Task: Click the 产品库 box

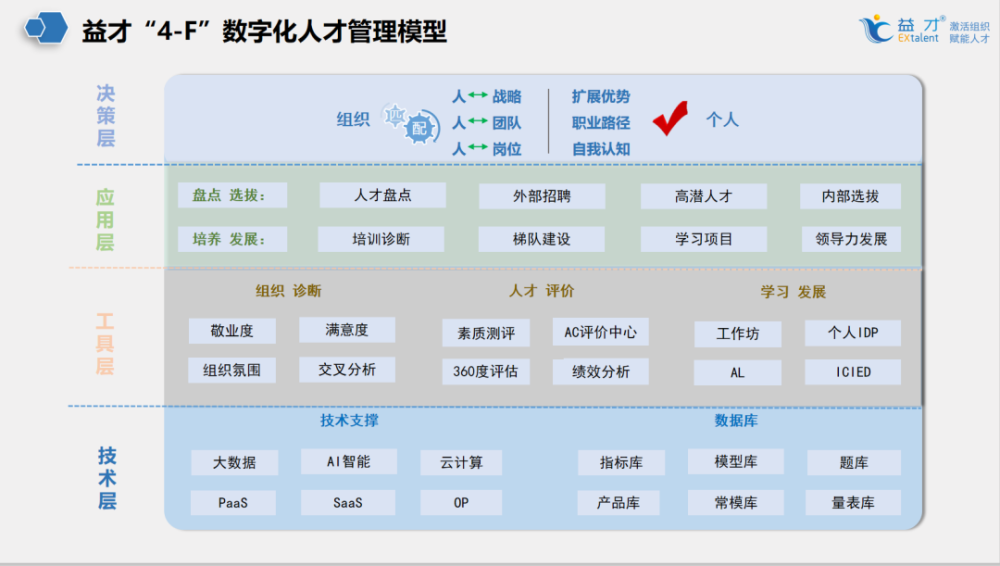Action: click(x=618, y=503)
